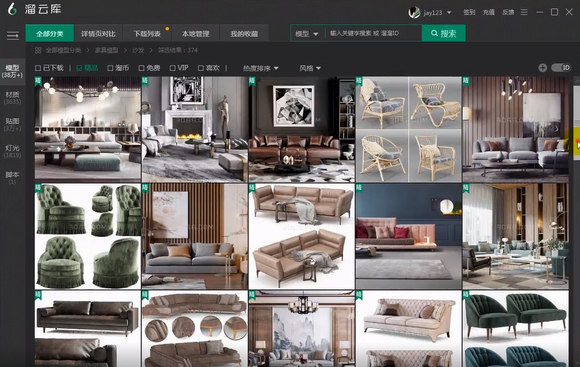Viewport: 580px width, 367px height.
Task: Toggle the sidebar collapse hamburger icon
Action: click(13, 36)
